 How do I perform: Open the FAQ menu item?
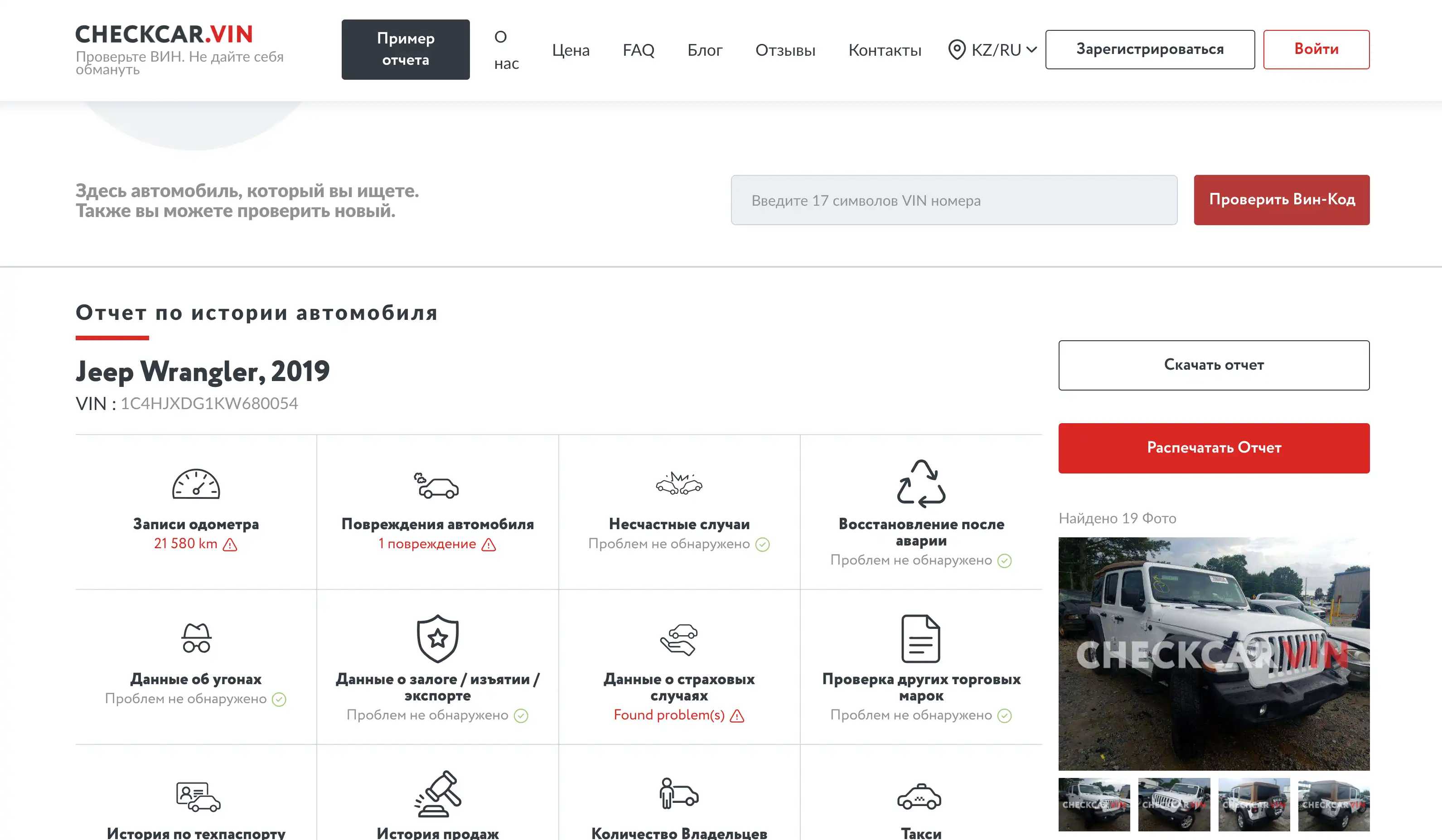tap(638, 50)
